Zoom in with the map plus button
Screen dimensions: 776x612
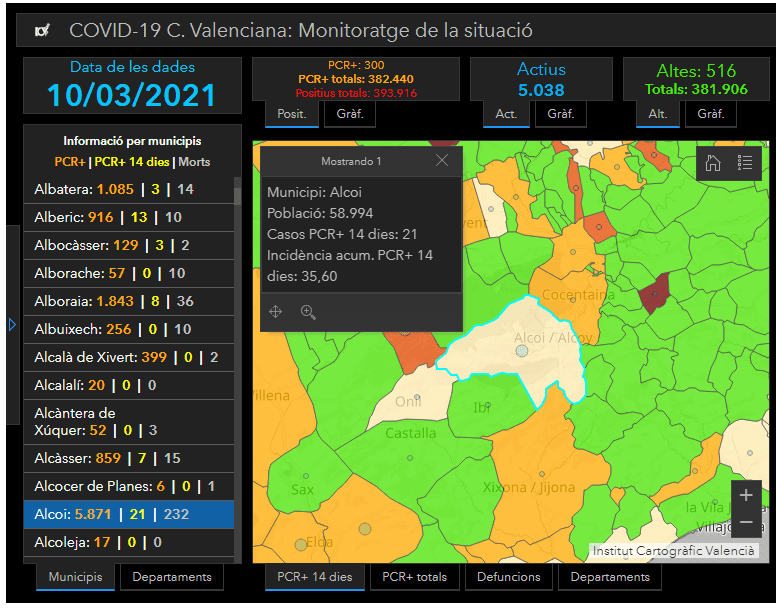(746, 495)
